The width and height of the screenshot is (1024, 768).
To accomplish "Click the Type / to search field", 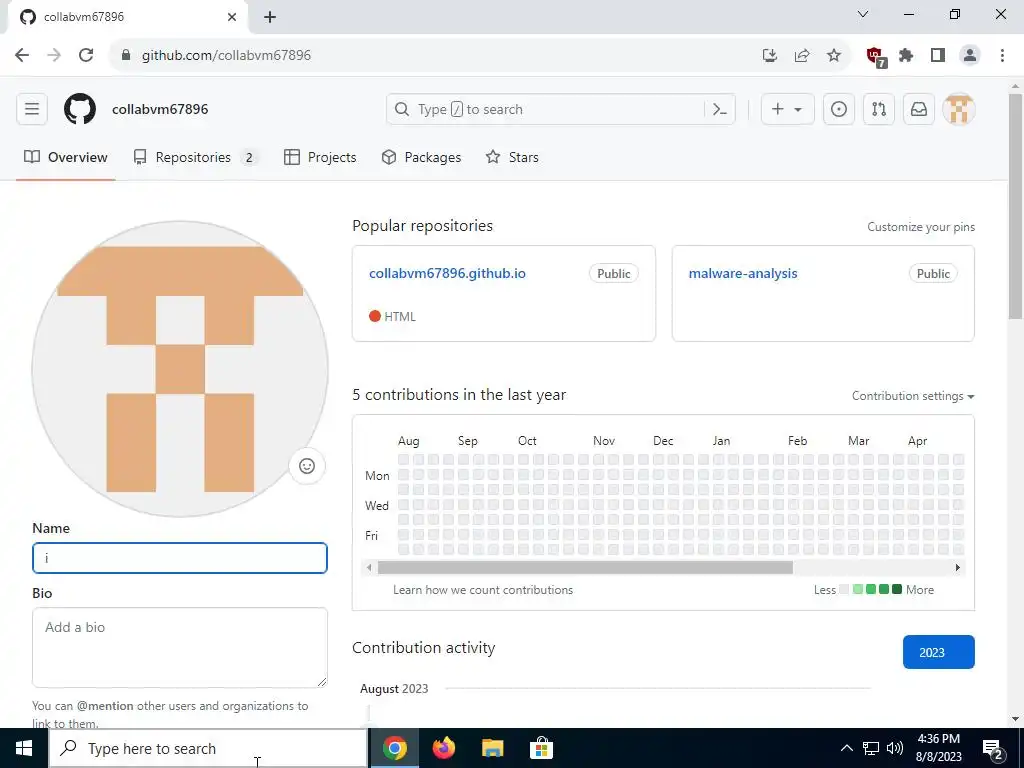I will pos(560,109).
